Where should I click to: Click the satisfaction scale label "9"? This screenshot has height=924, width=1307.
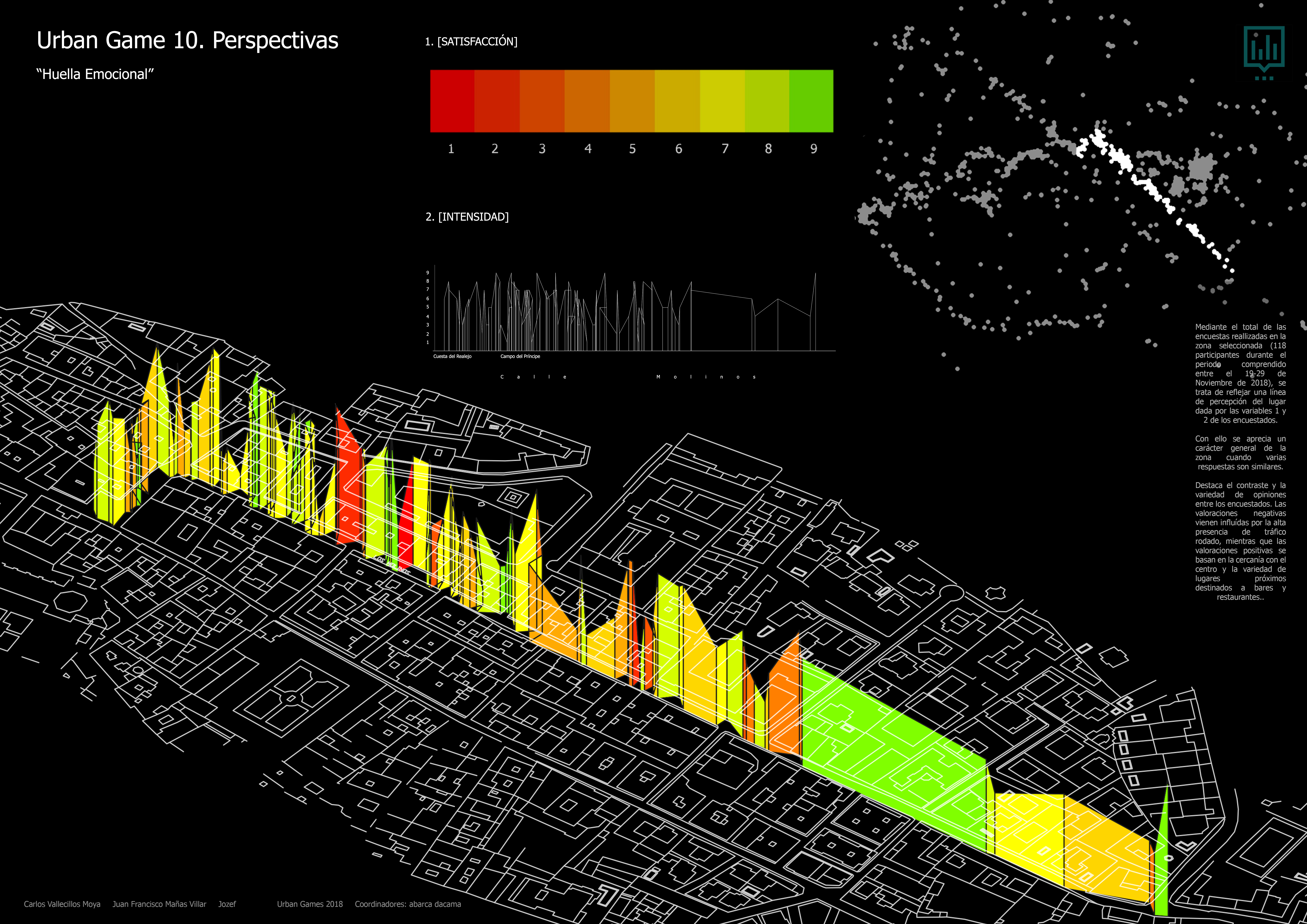pyautogui.click(x=814, y=149)
